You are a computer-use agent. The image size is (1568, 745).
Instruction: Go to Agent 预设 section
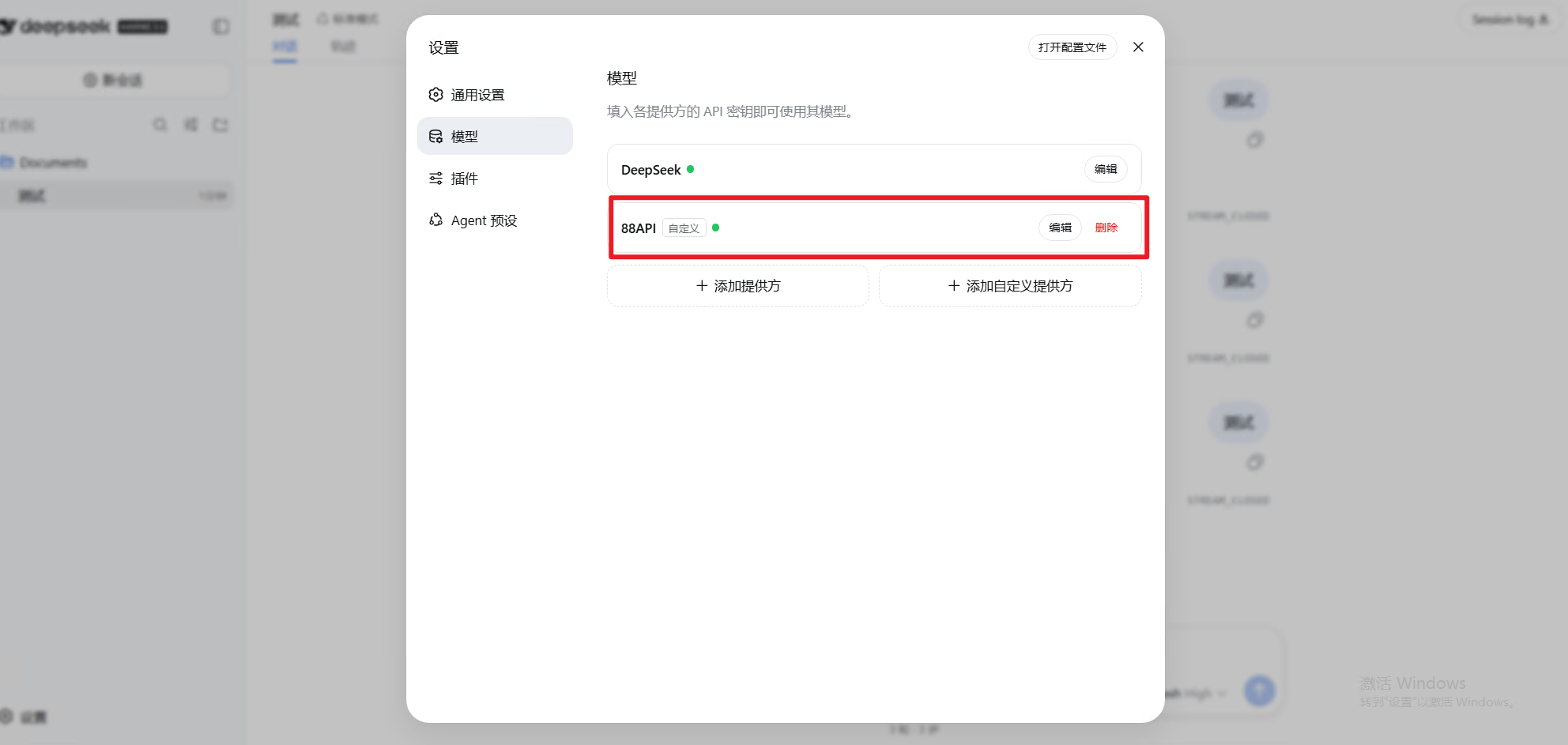tap(495, 220)
